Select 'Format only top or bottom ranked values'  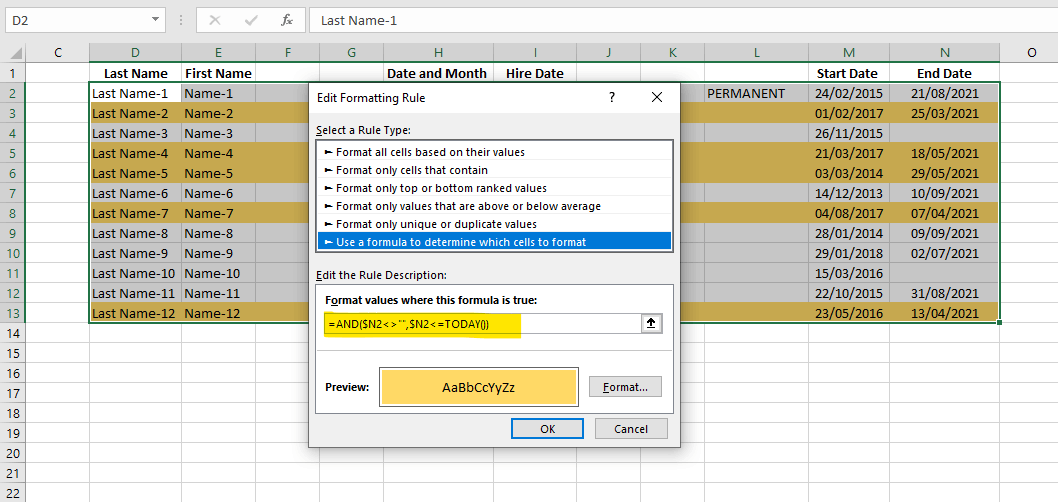click(495, 188)
